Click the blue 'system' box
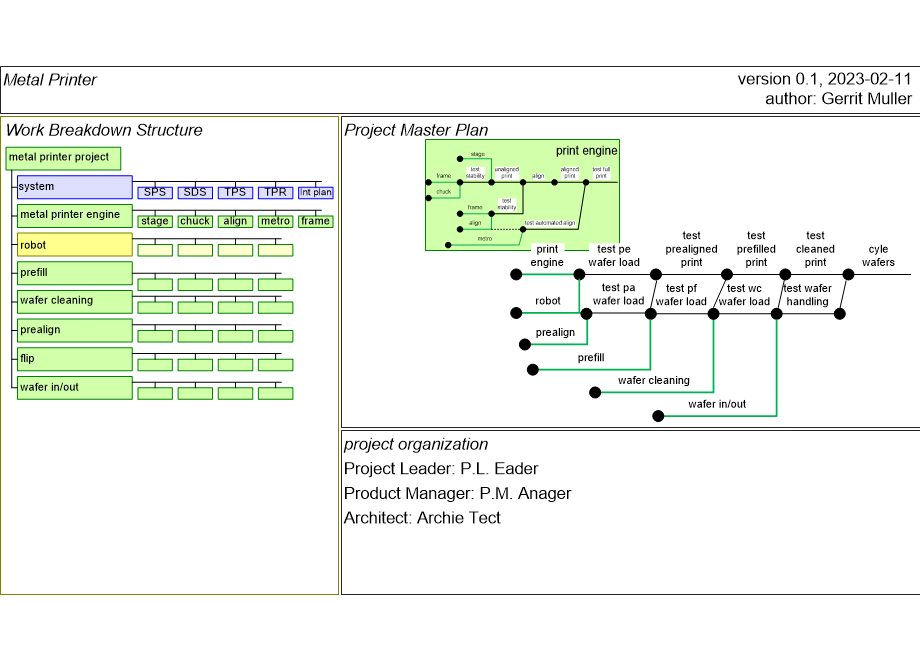 click(x=75, y=187)
